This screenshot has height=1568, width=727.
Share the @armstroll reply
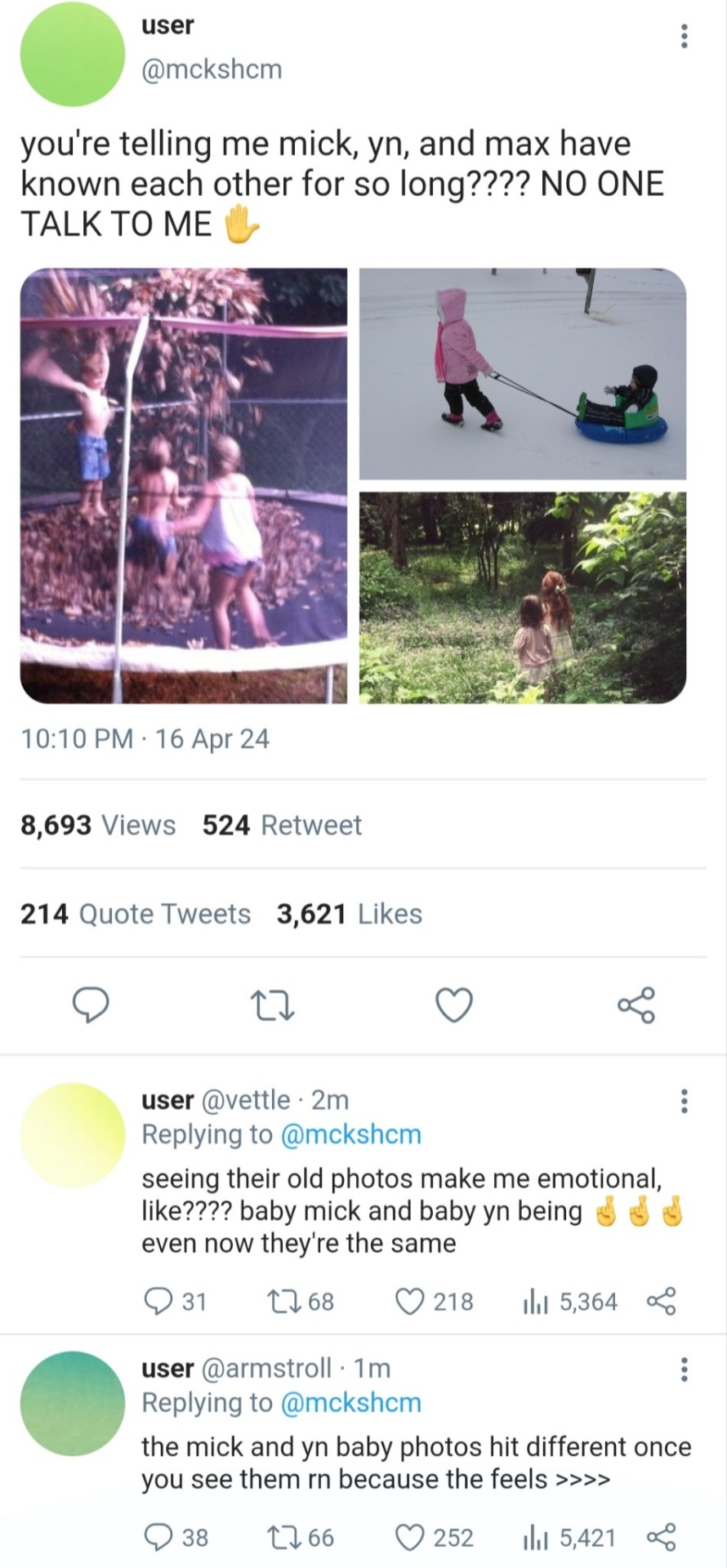pos(661,1538)
